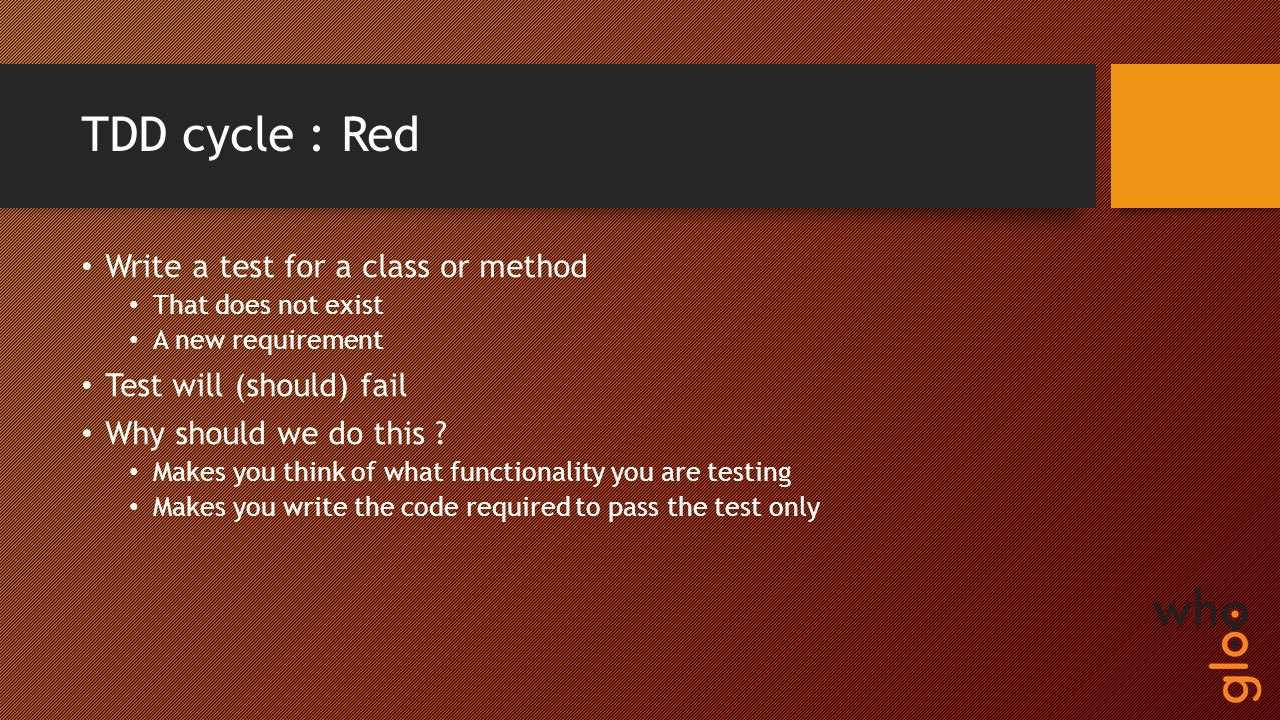This screenshot has width=1280, height=720.
Task: Click the bullet before 'A new requirement'
Action: pyautogui.click(x=135, y=341)
